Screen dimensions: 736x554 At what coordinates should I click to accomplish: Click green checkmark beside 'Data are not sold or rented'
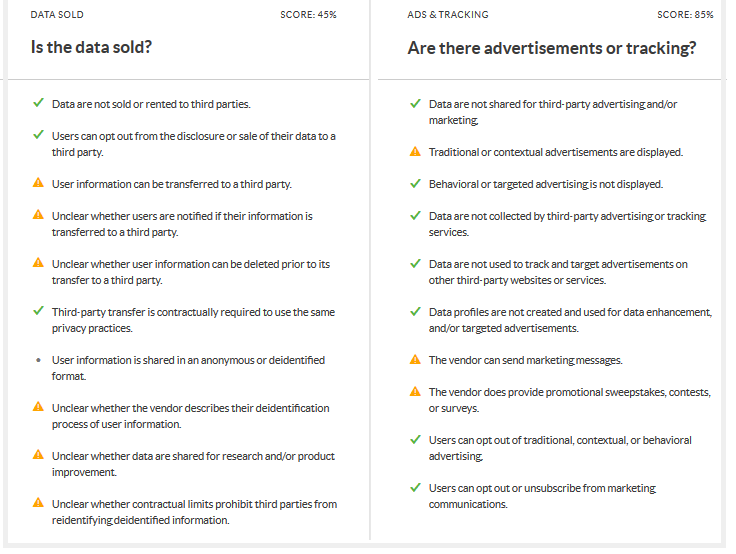point(38,103)
